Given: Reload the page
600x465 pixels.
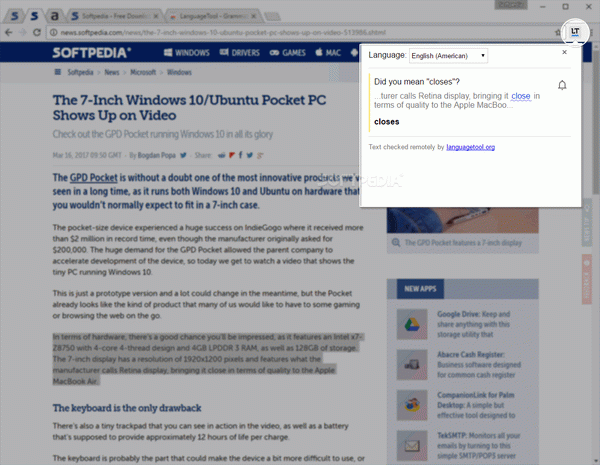Looking at the screenshot, I should (x=36, y=33).
